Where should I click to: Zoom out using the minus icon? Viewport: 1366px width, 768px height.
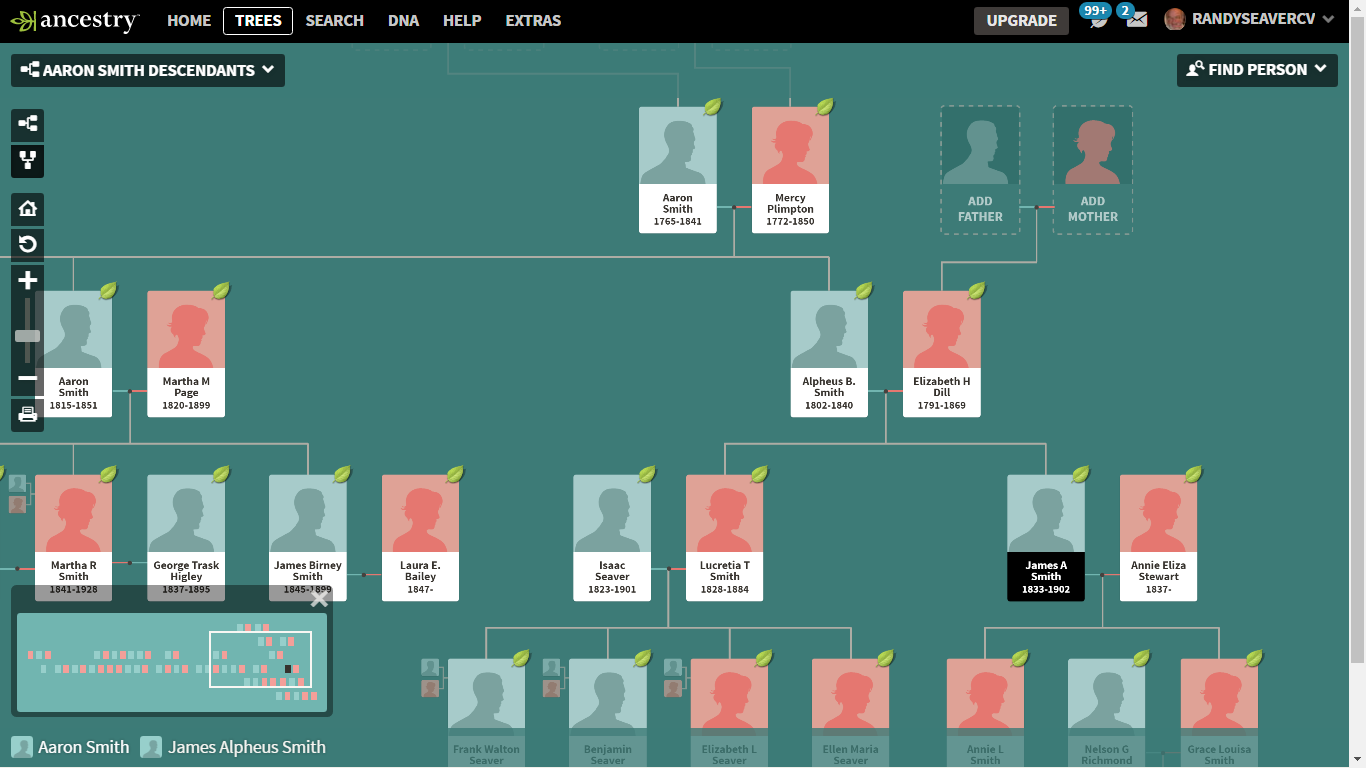[27, 379]
